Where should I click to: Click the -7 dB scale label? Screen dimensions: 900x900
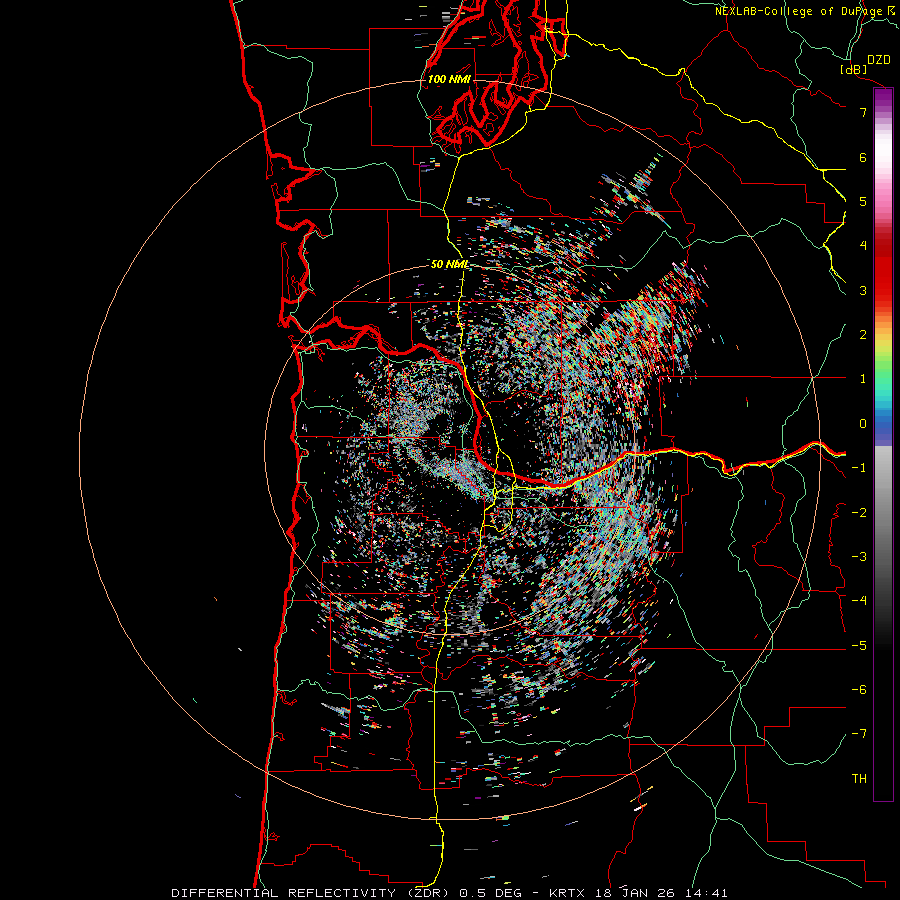coord(859,734)
